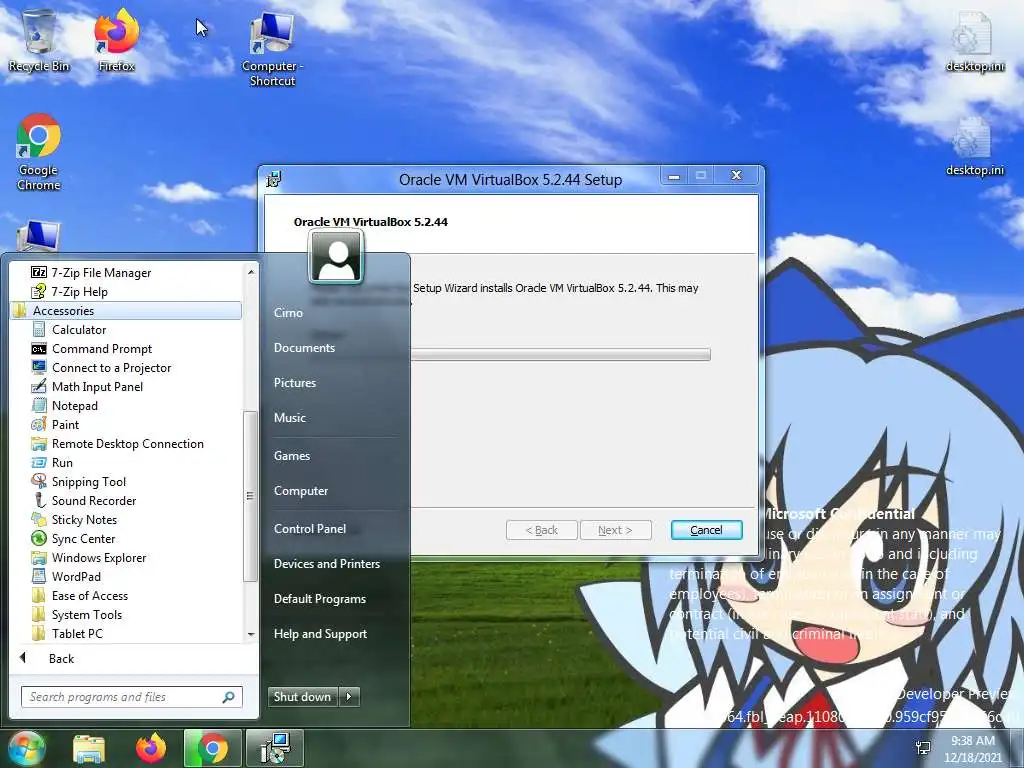
Task: Click the Run icon
Action: pyautogui.click(x=39, y=462)
